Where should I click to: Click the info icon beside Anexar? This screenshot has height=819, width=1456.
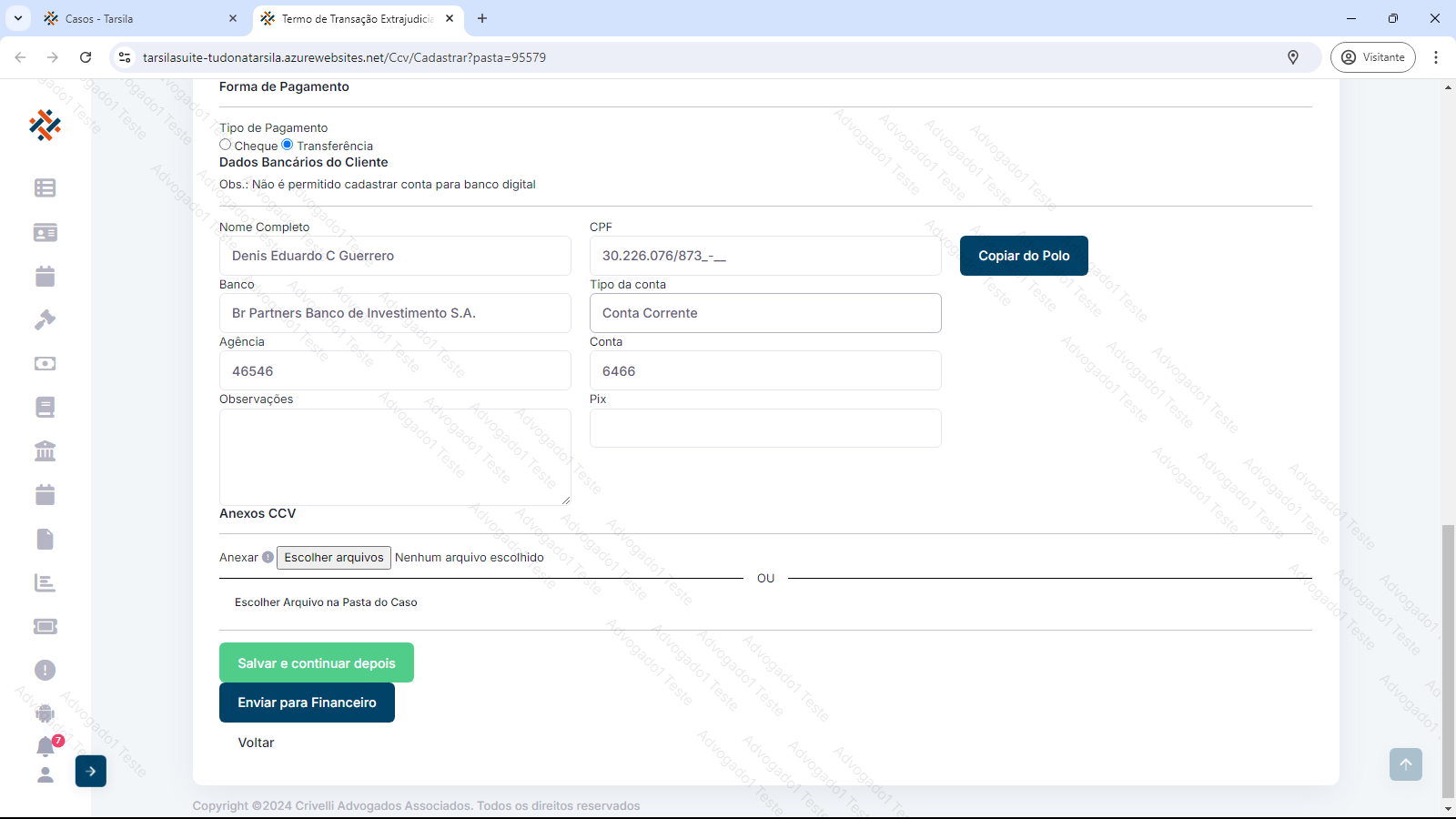pyautogui.click(x=268, y=558)
